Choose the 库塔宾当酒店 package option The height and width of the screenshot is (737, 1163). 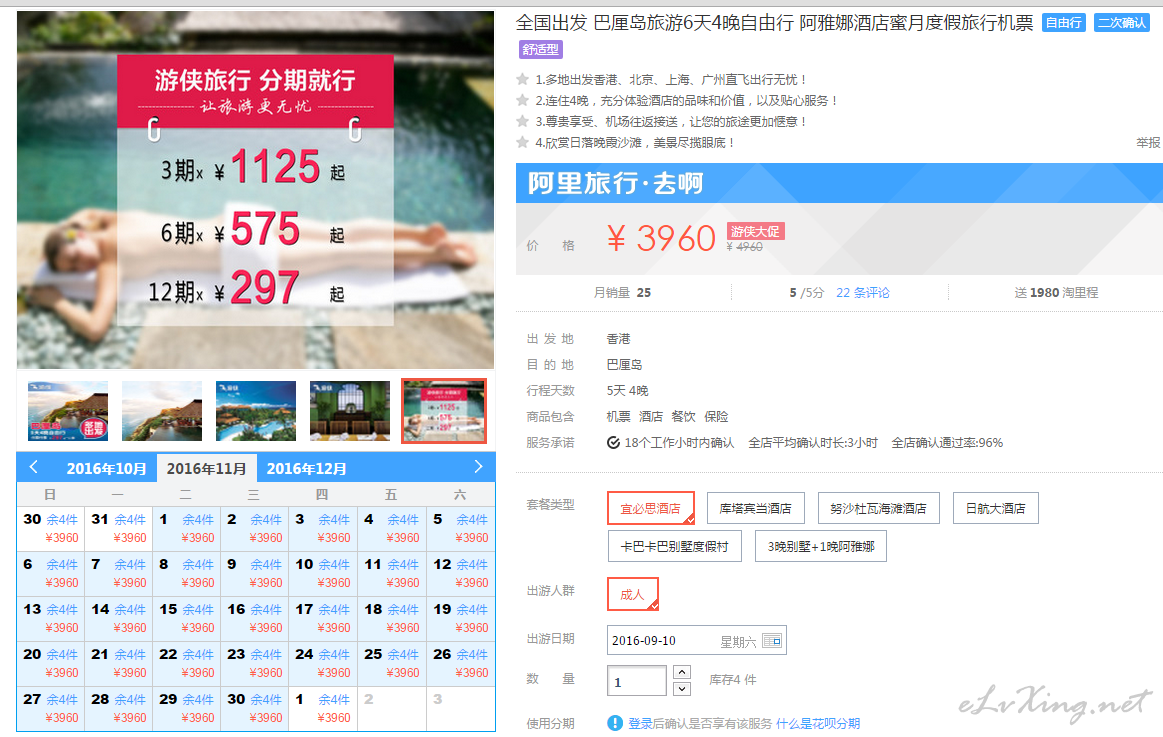pyautogui.click(x=755, y=509)
